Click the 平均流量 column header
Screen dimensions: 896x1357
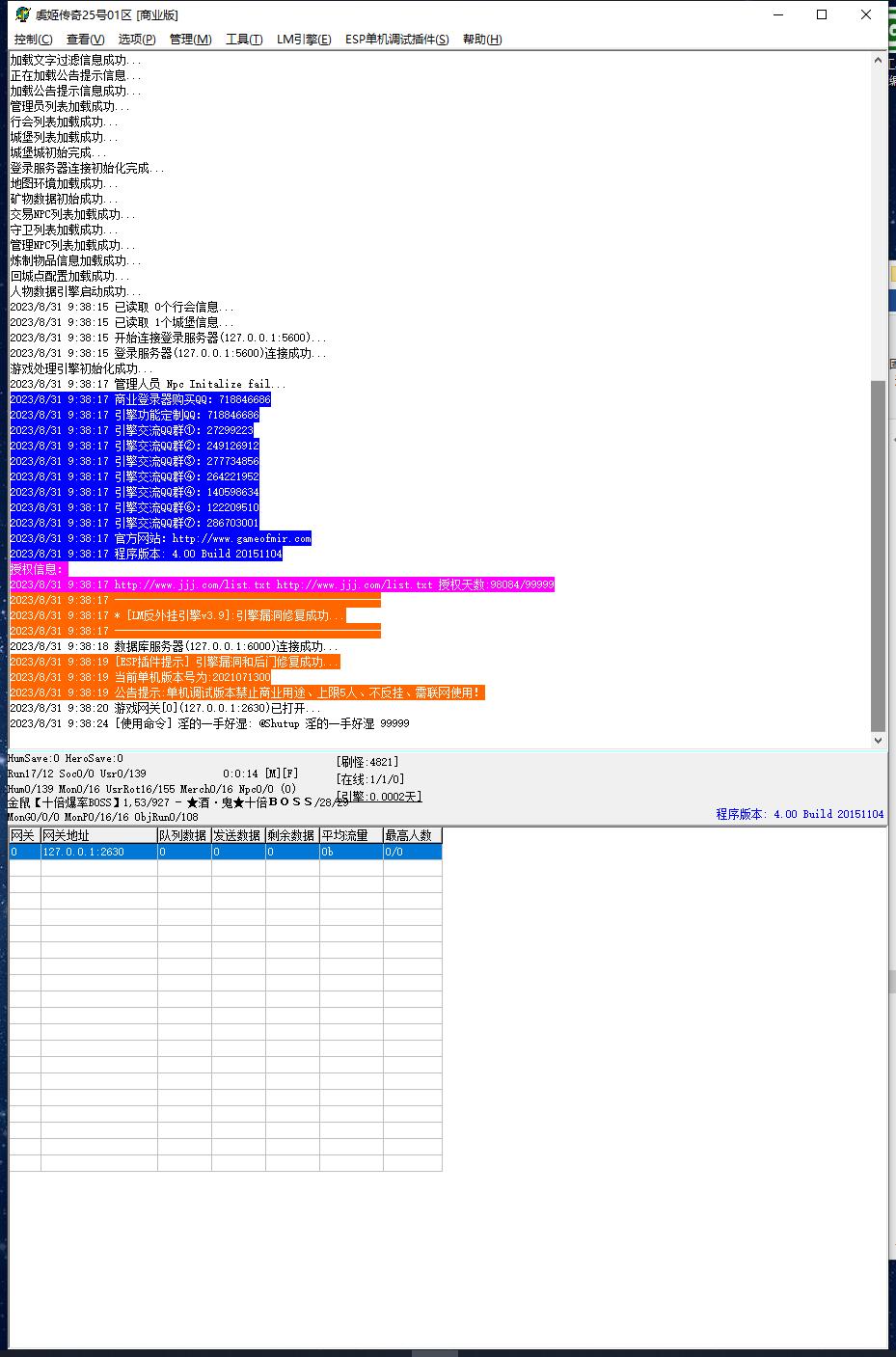pos(351,835)
